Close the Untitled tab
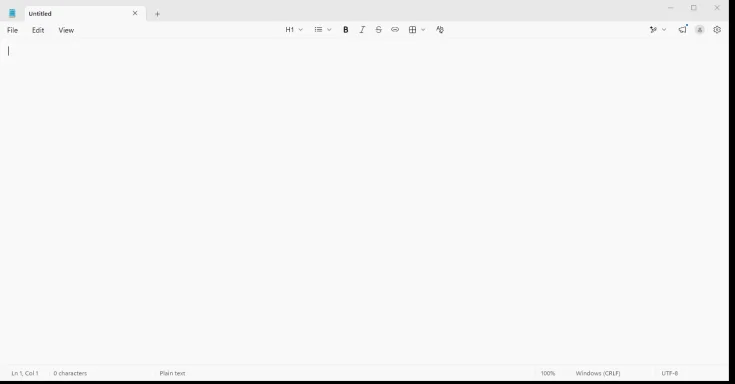 tap(135, 13)
